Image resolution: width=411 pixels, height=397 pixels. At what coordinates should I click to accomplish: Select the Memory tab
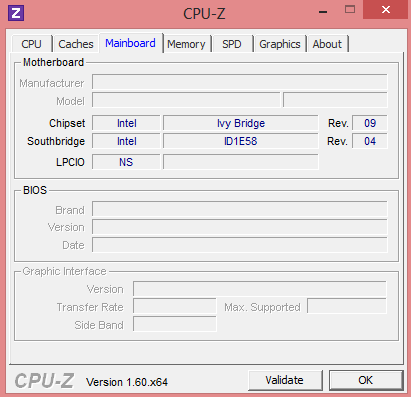(x=186, y=44)
